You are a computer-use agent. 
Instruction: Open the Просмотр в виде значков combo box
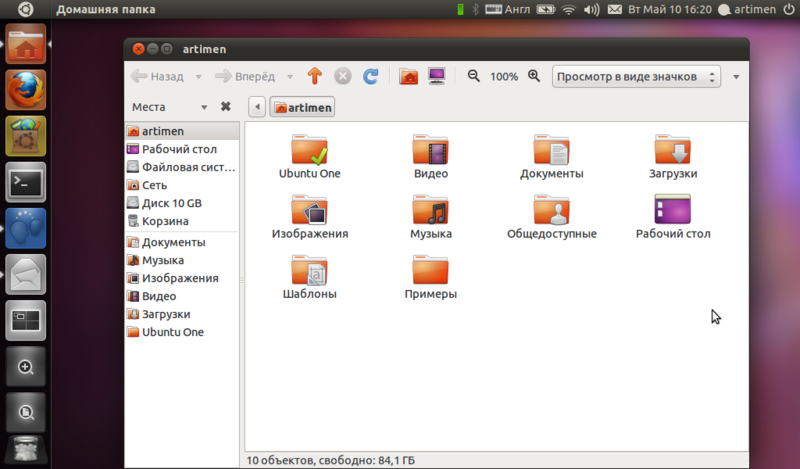(x=636, y=77)
